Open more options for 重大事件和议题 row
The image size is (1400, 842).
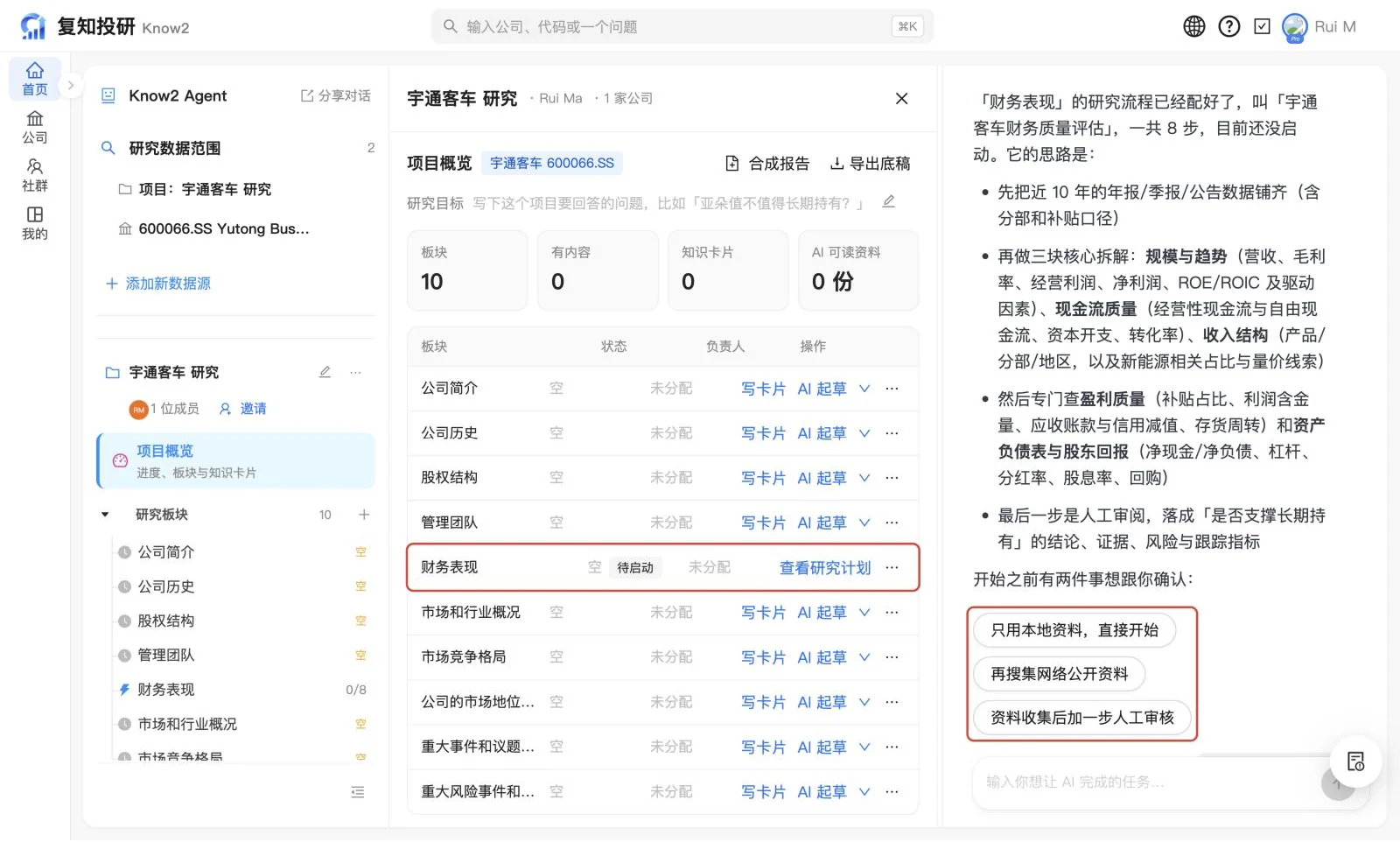coord(892,747)
